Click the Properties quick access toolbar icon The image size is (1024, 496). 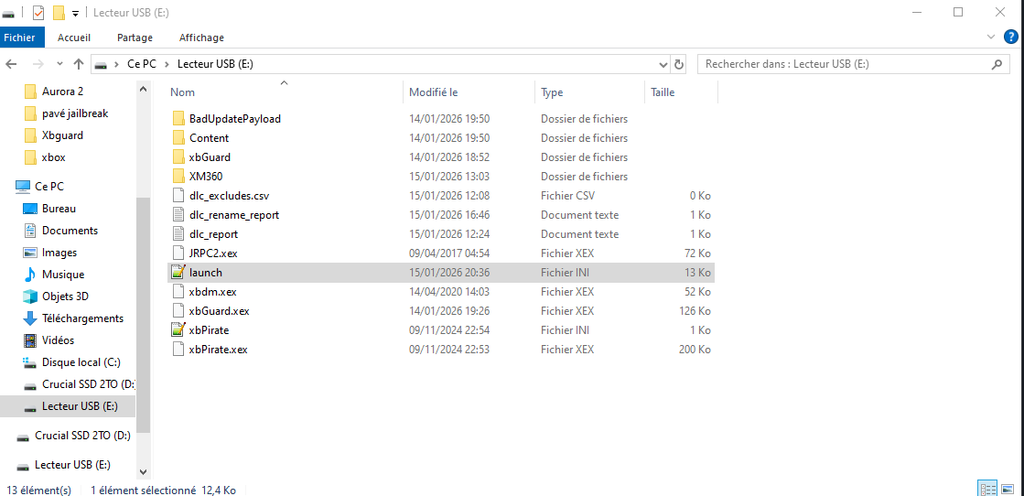click(38, 12)
